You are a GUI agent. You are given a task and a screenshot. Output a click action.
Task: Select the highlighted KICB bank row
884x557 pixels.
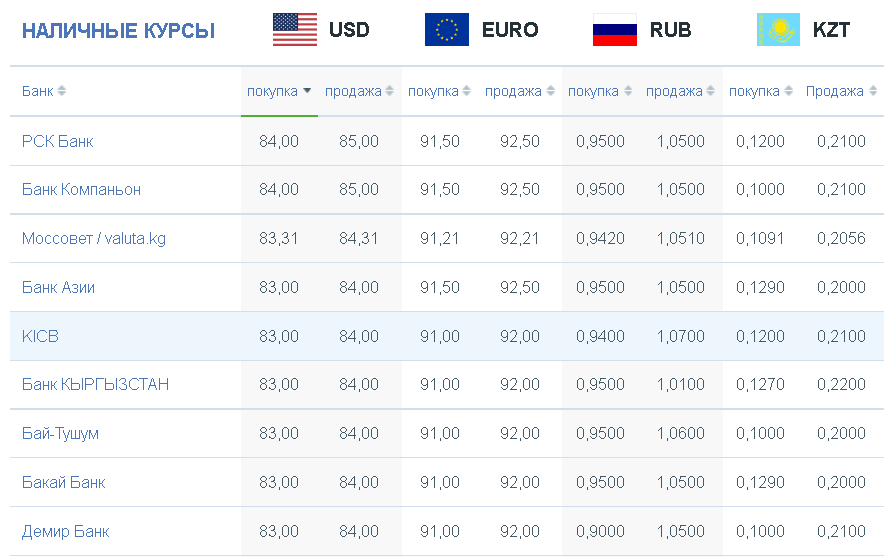(447, 336)
